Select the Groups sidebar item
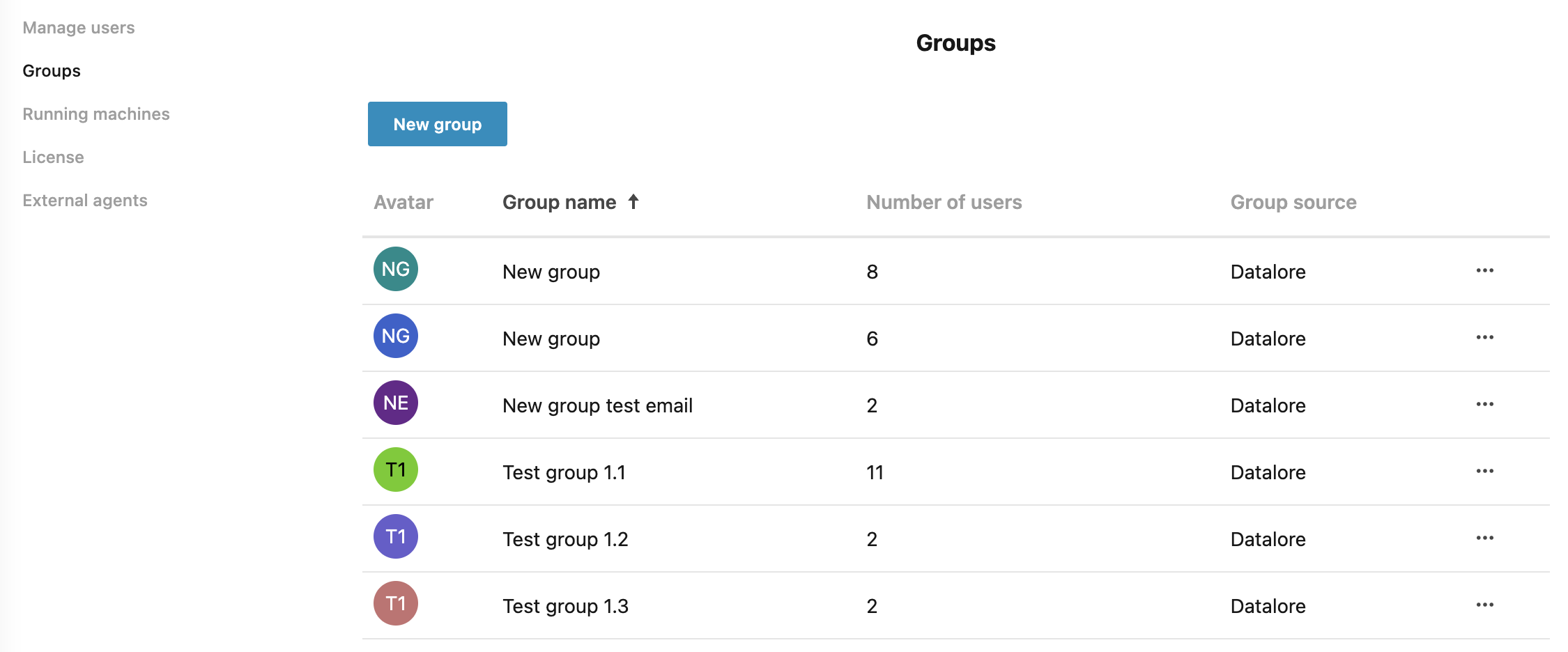Viewport: 1568px width, 652px height. [51, 70]
